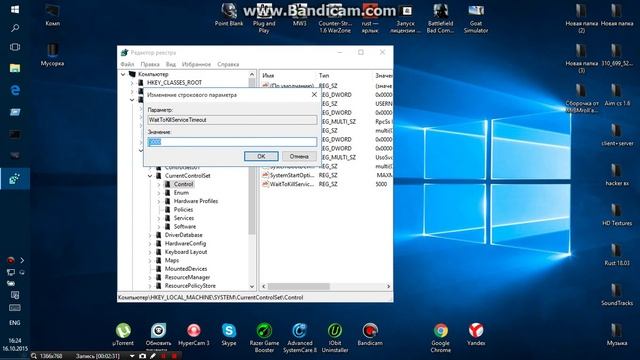The image size is (640, 360).
Task: Open the Файл menu in registry editor
Action: [x=127, y=64]
